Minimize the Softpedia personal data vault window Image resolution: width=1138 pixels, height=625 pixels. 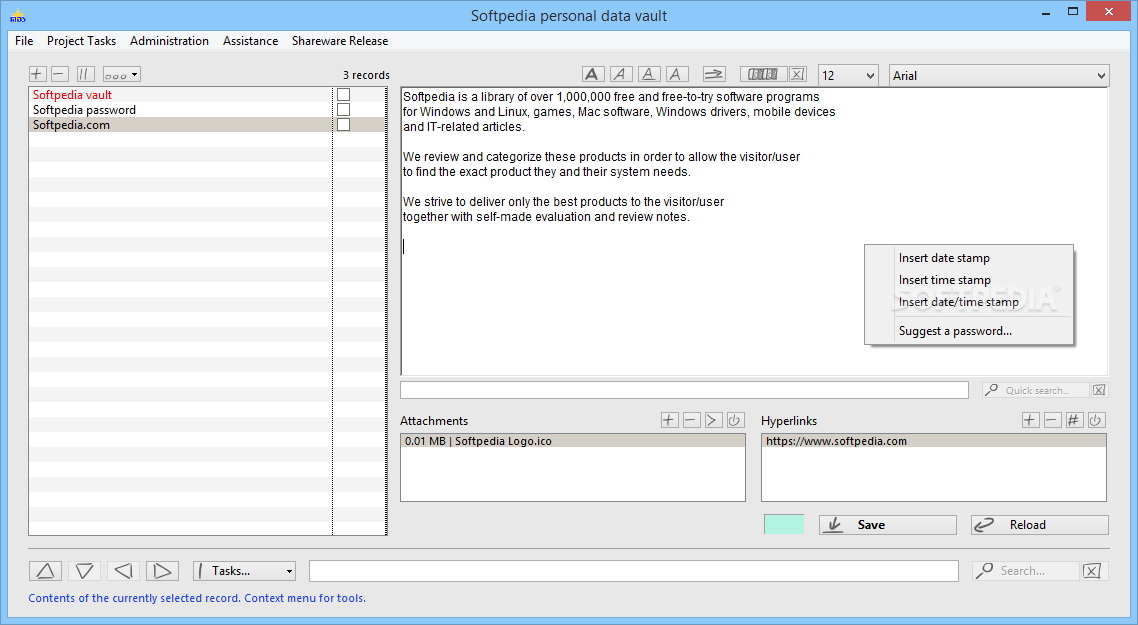[1046, 12]
